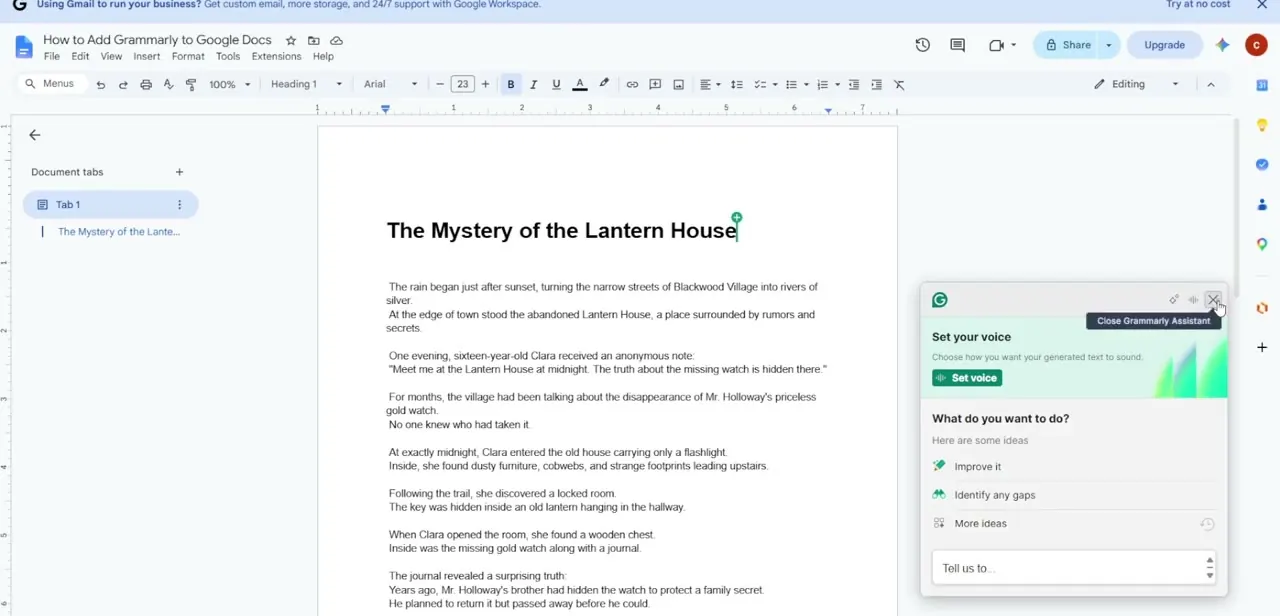Image resolution: width=1280 pixels, height=616 pixels.
Task: Close the Grammarly Assistant panel
Action: [1213, 300]
